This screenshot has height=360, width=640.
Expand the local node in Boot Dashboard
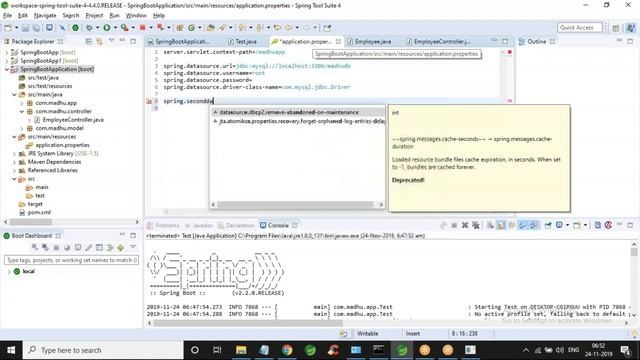pyautogui.click(x=9, y=271)
